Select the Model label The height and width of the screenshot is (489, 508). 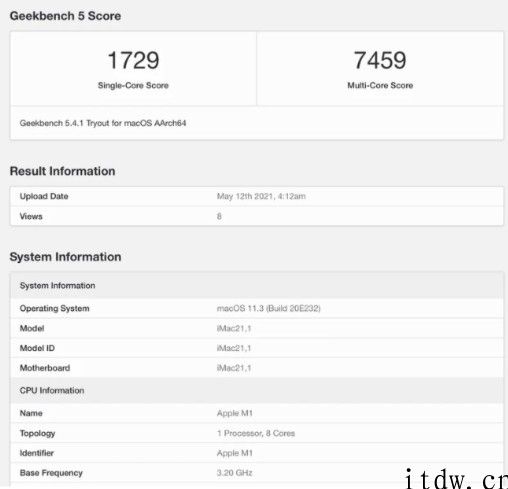pos(32,328)
